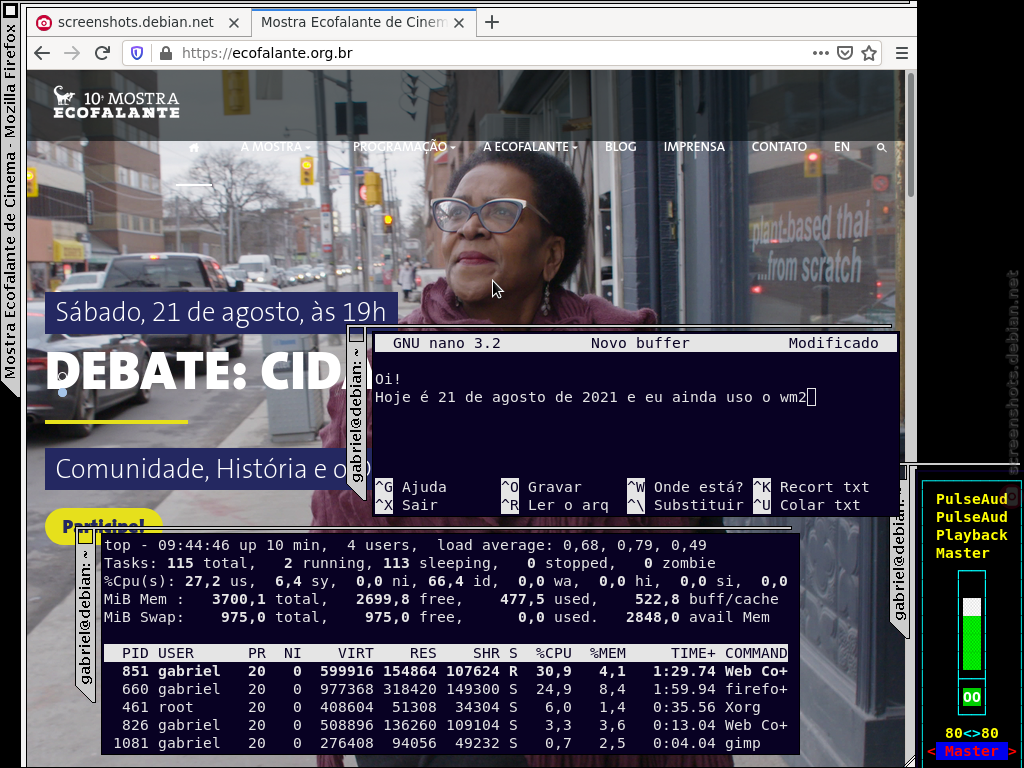The image size is (1024, 768).
Task: Click the ^G Ajuda shortcut in nano
Action: click(x=411, y=487)
